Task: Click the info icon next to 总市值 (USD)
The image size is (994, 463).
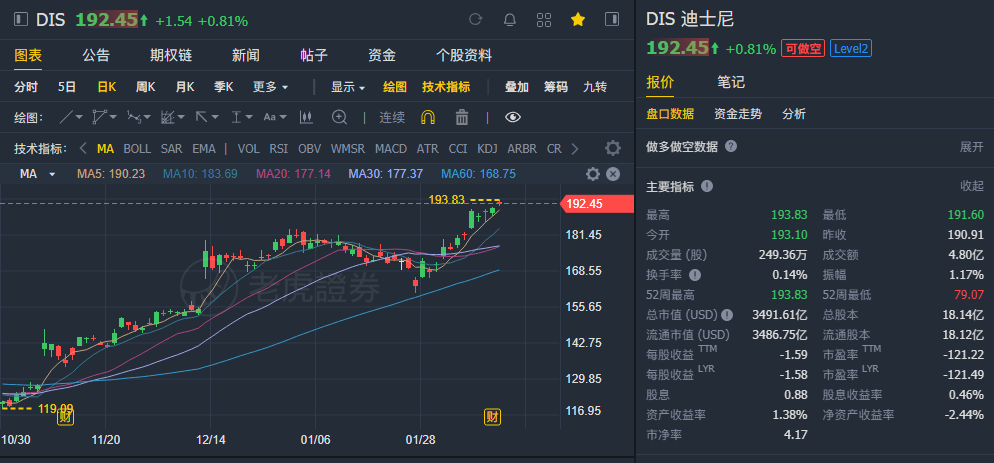Action: (x=727, y=315)
